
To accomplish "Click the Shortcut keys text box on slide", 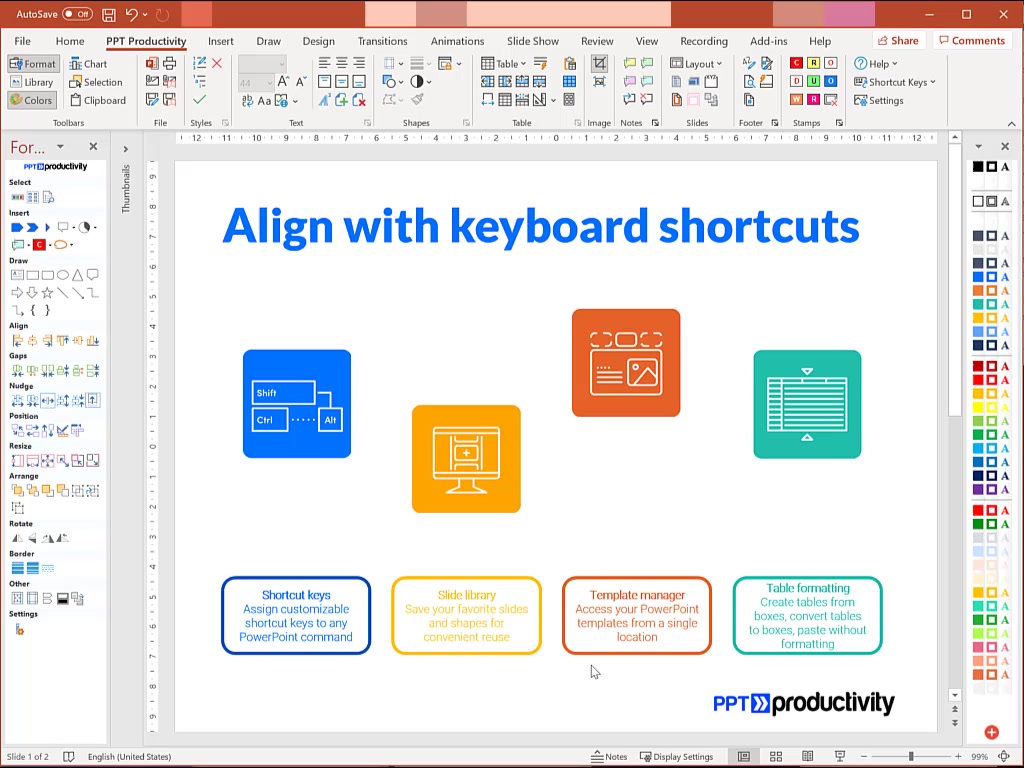I will [x=296, y=615].
